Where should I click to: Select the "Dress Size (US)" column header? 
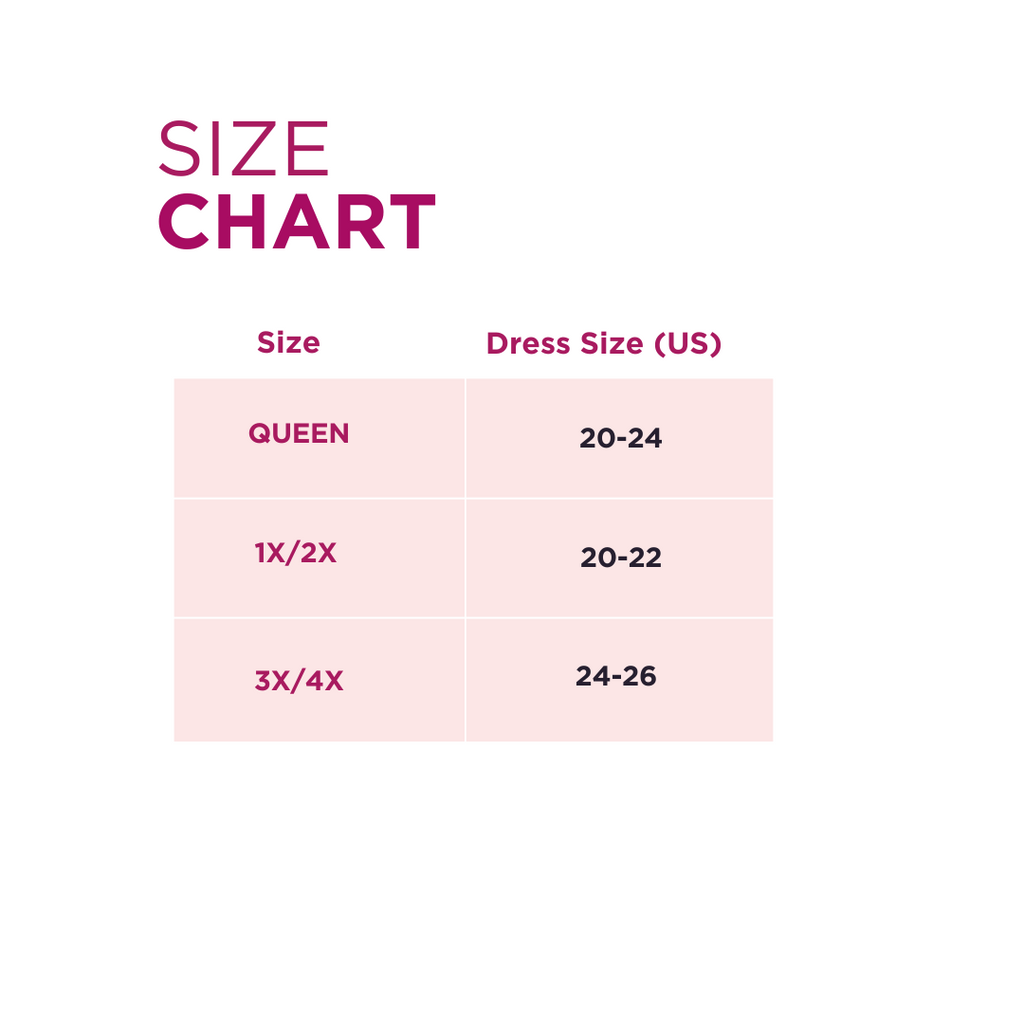[603, 344]
